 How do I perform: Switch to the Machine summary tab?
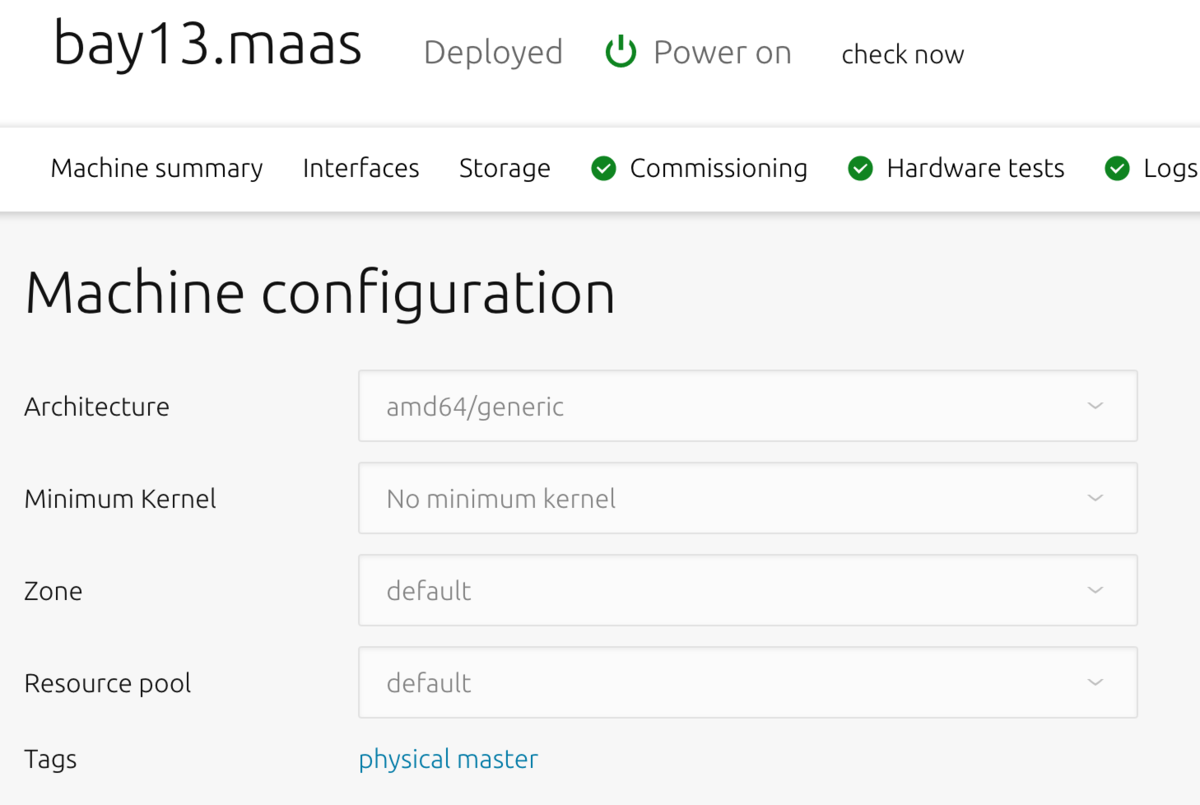click(157, 169)
